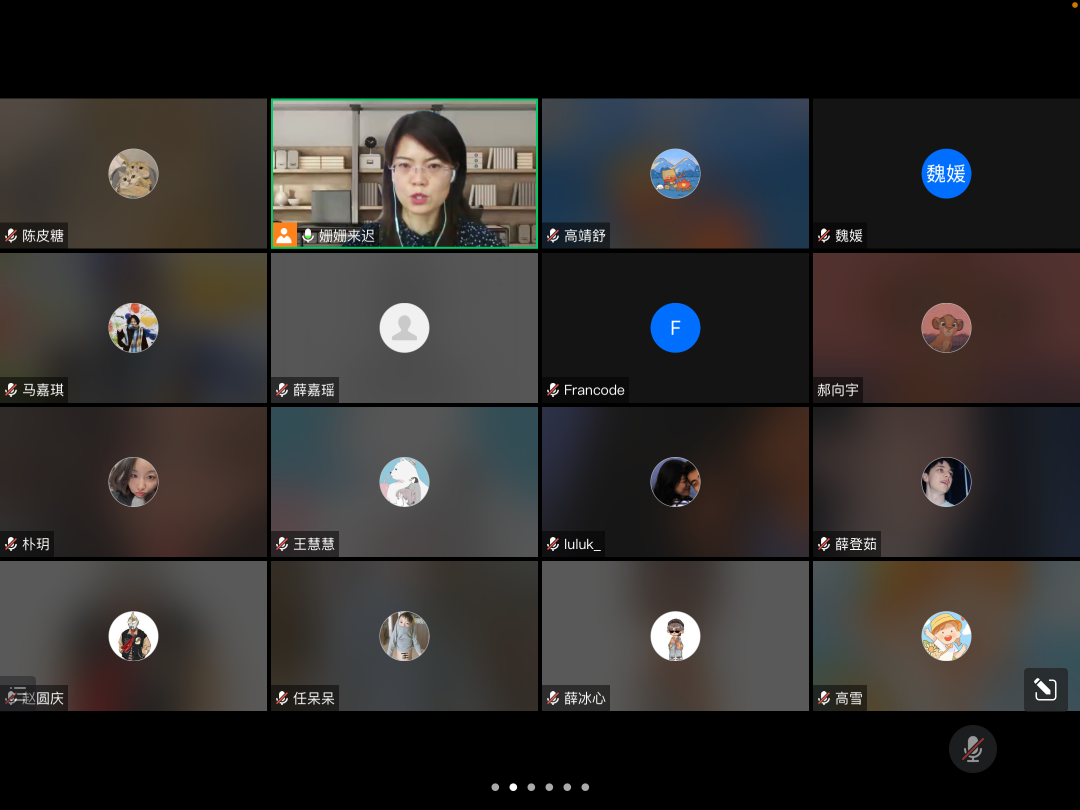Click the orange host icon beside 姗姗来迟
Viewport: 1080px width, 810px height.
coord(284,235)
